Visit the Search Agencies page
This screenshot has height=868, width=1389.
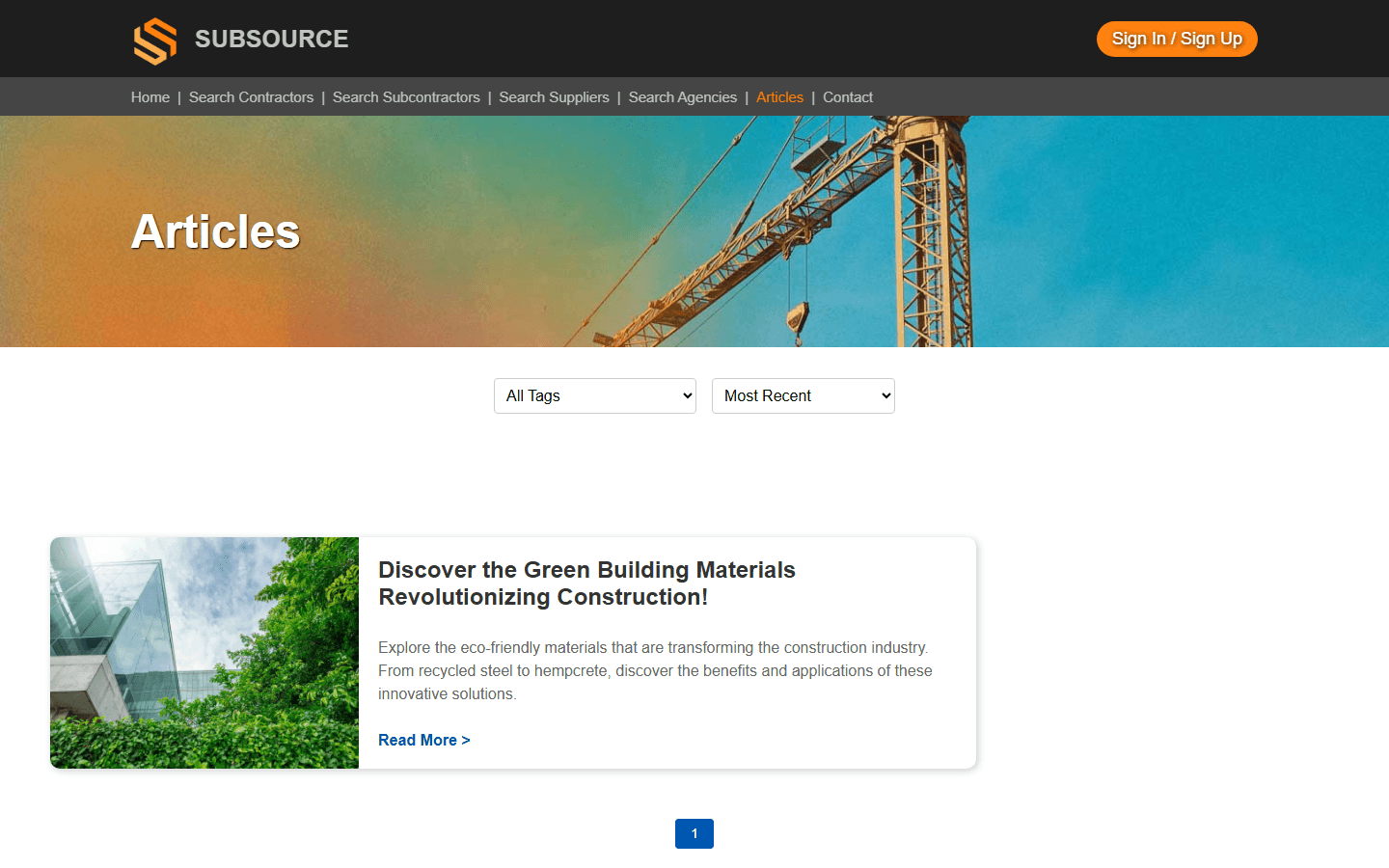(x=682, y=96)
